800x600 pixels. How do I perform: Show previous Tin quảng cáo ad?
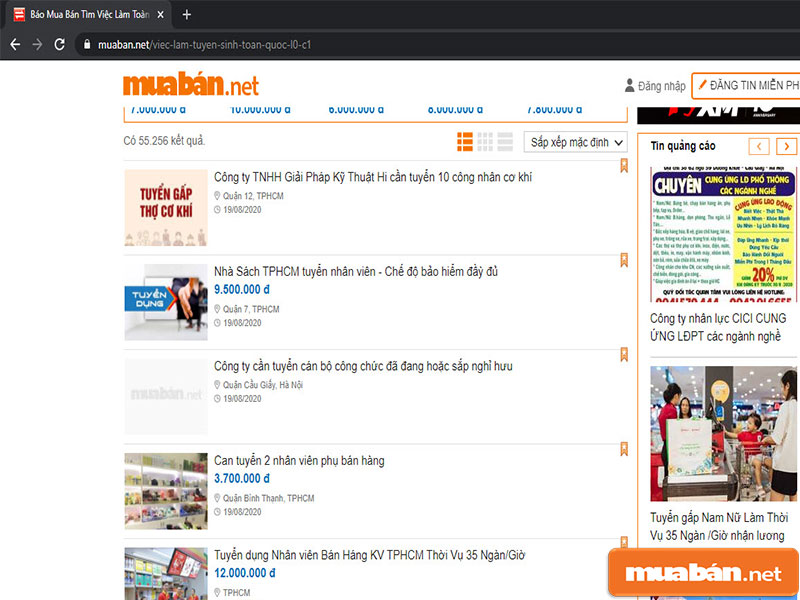coord(759,146)
